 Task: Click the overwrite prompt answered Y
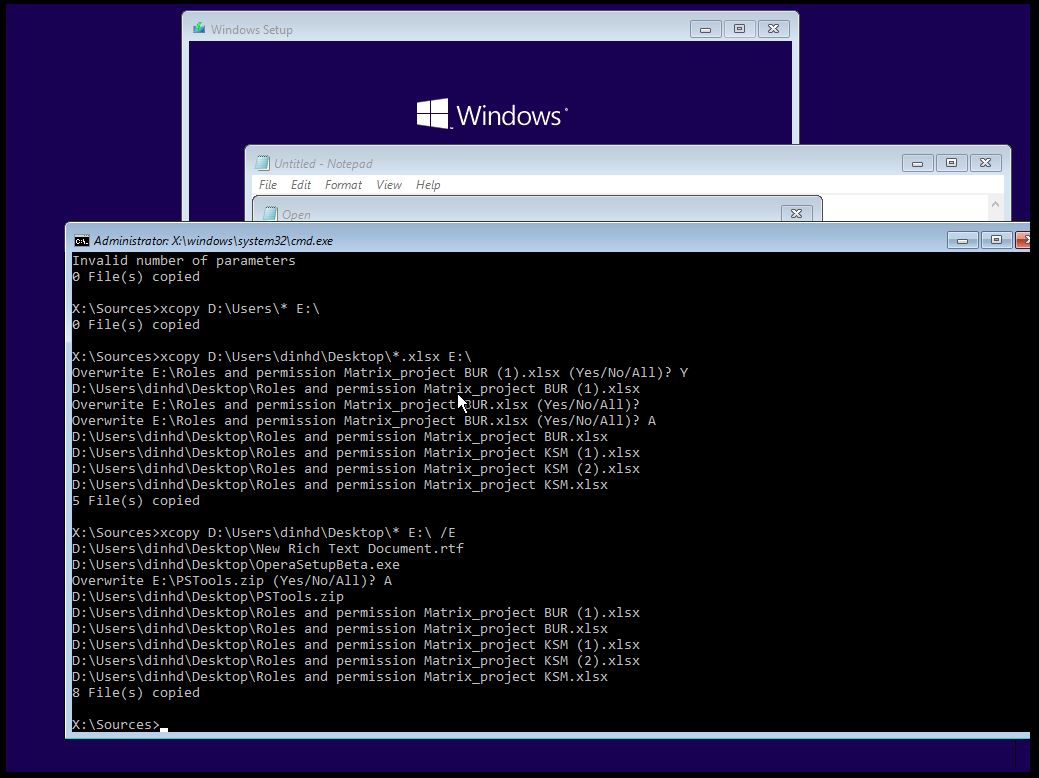pyautogui.click(x=380, y=372)
